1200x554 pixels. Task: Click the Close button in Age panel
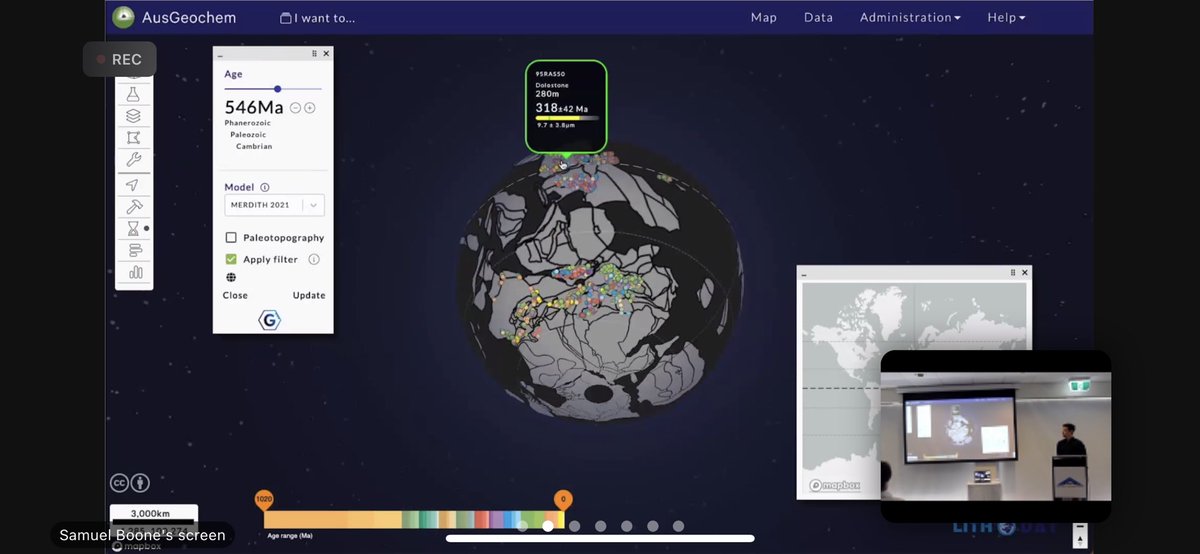[x=235, y=295]
